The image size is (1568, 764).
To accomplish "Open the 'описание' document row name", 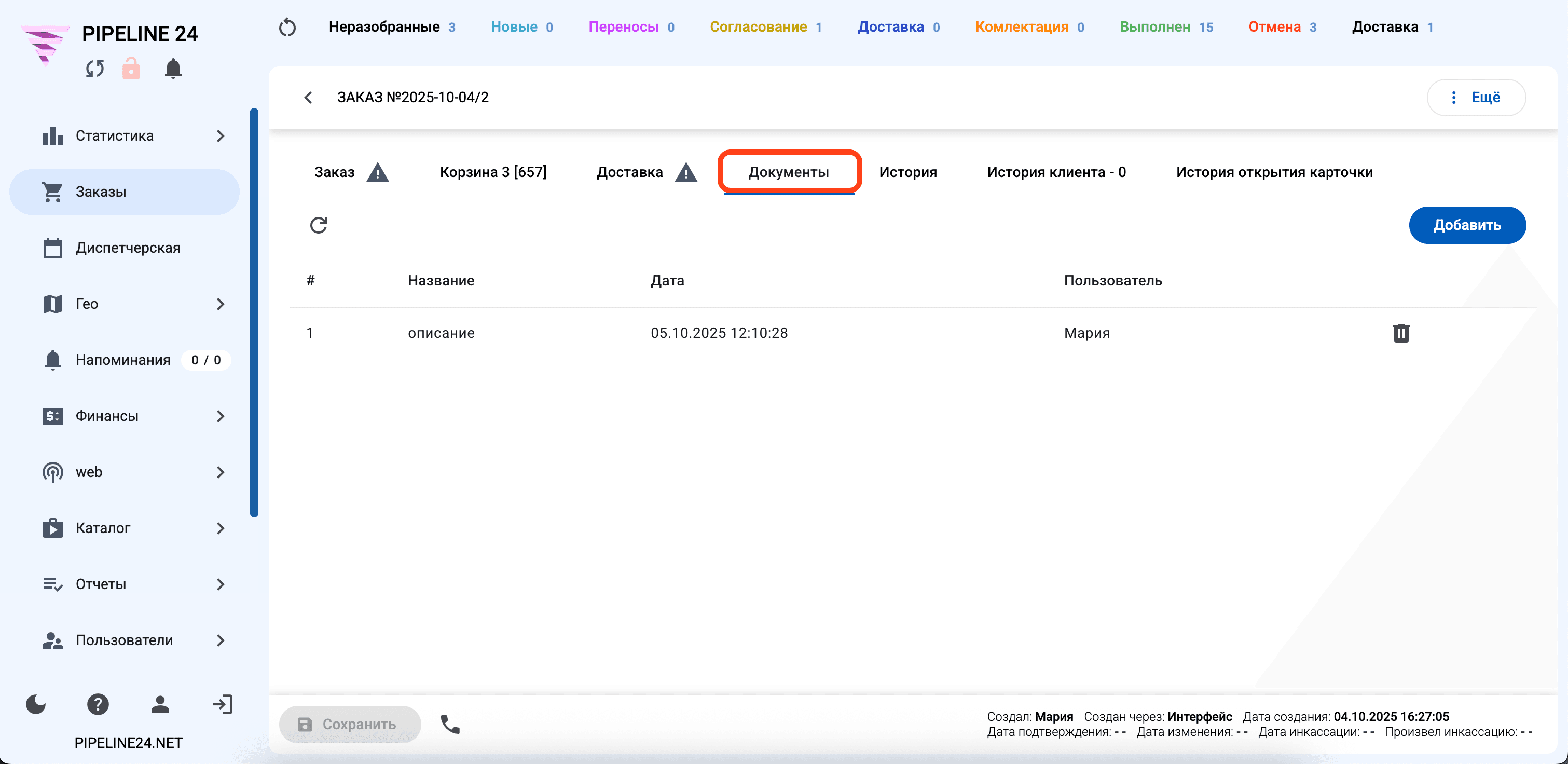I will 441,333.
